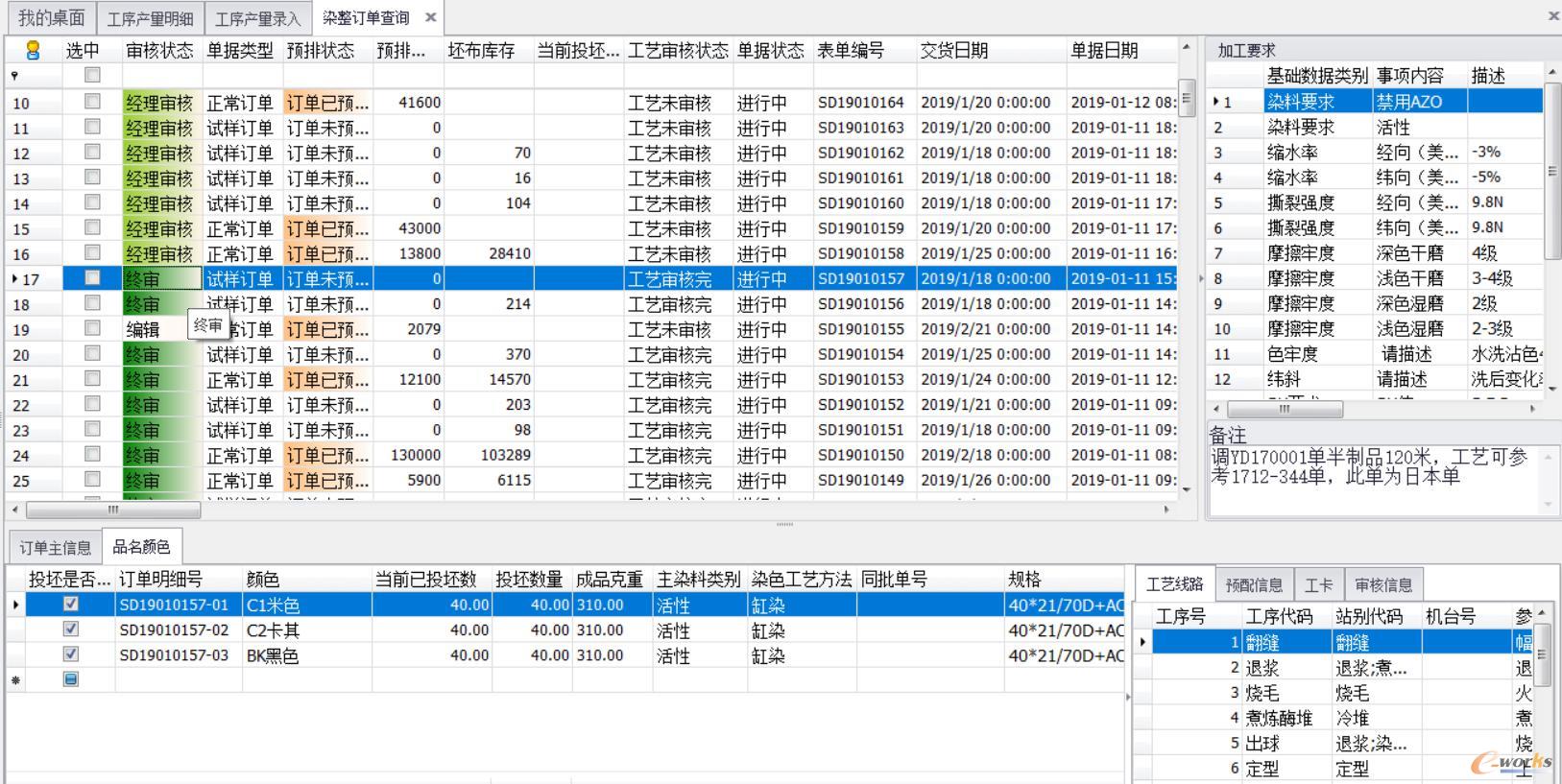
Task: Switch to 工序产量明细 tab
Action: pyautogui.click(x=150, y=18)
